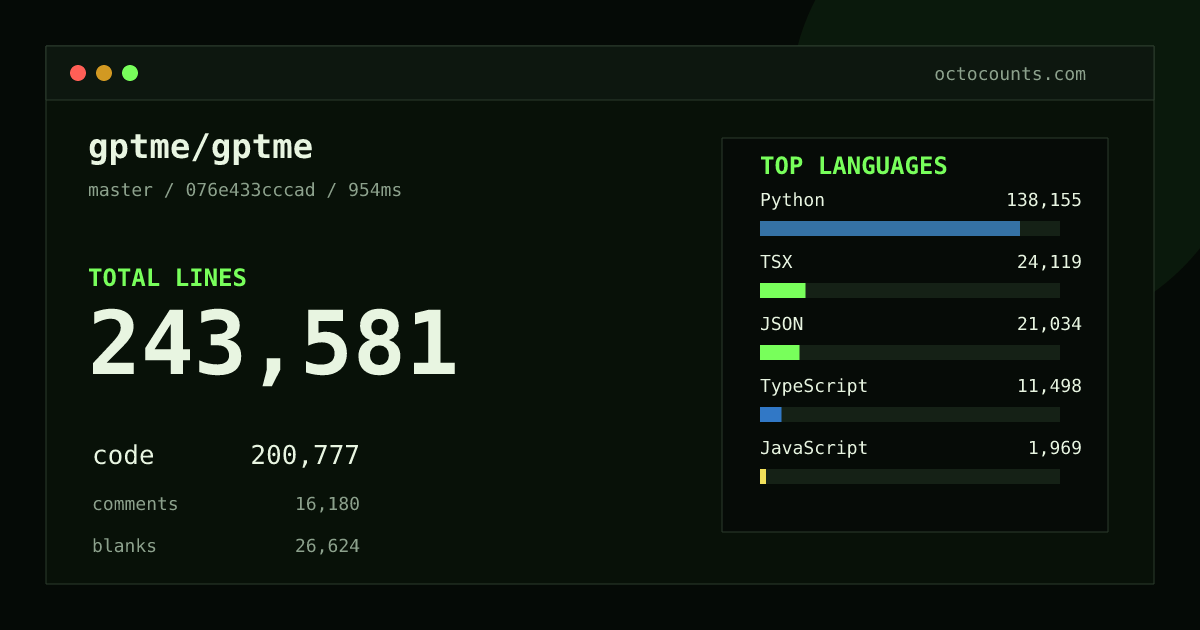Image resolution: width=1200 pixels, height=630 pixels.
Task: Click the green TSX progress bar
Action: click(782, 290)
